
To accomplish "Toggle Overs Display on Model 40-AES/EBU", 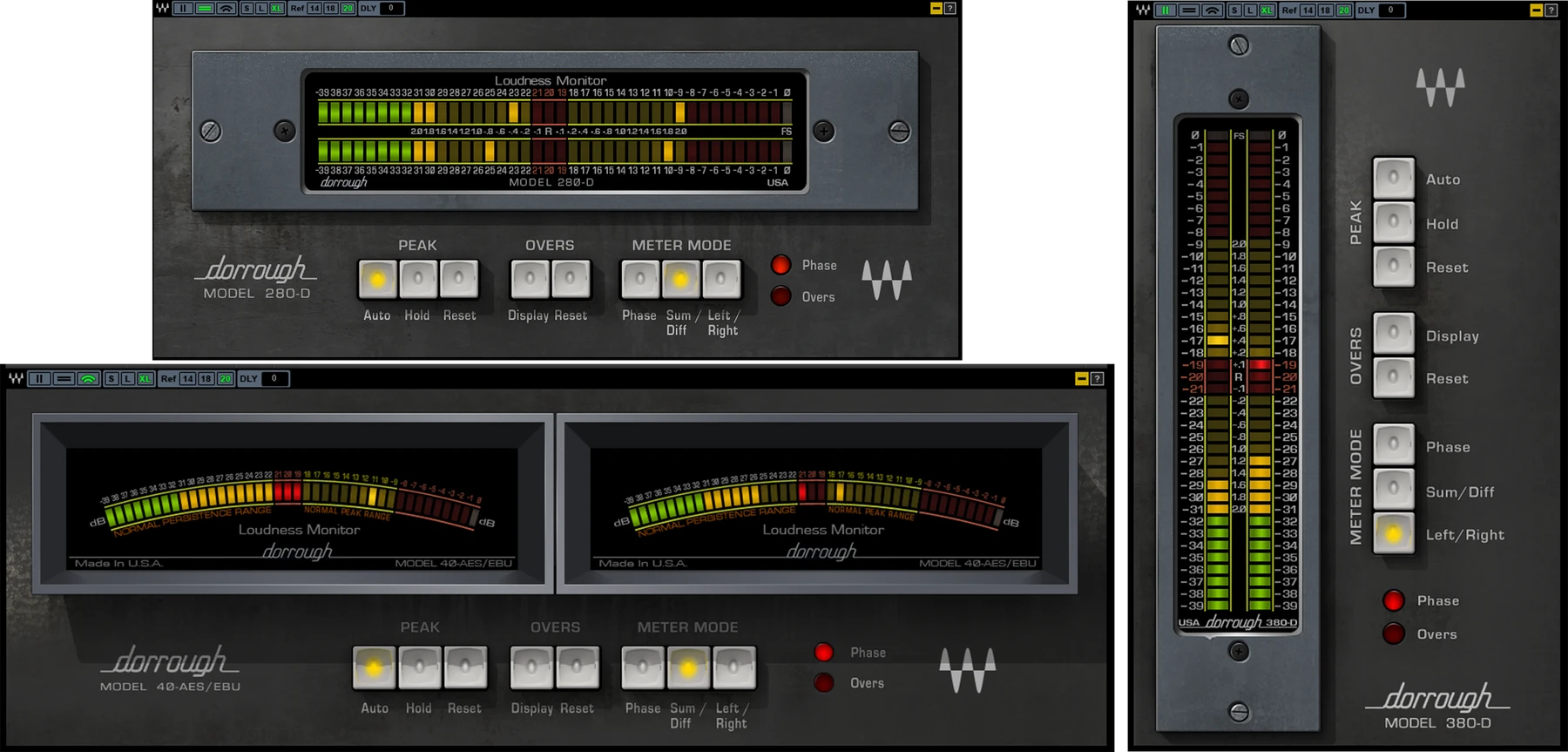I will pyautogui.click(x=531, y=667).
